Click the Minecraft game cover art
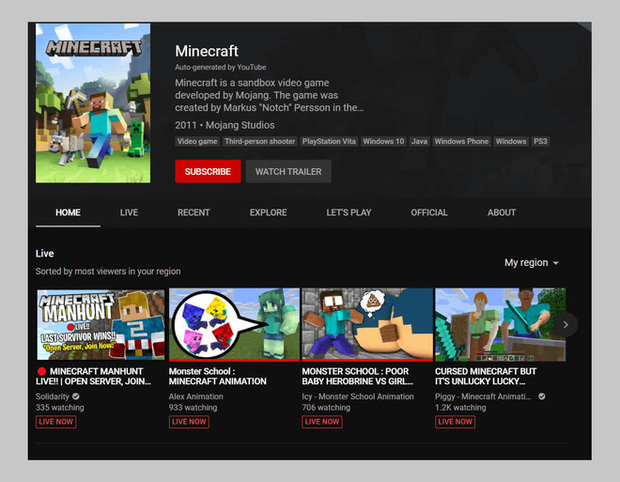This screenshot has width=620, height=482. click(x=93, y=104)
